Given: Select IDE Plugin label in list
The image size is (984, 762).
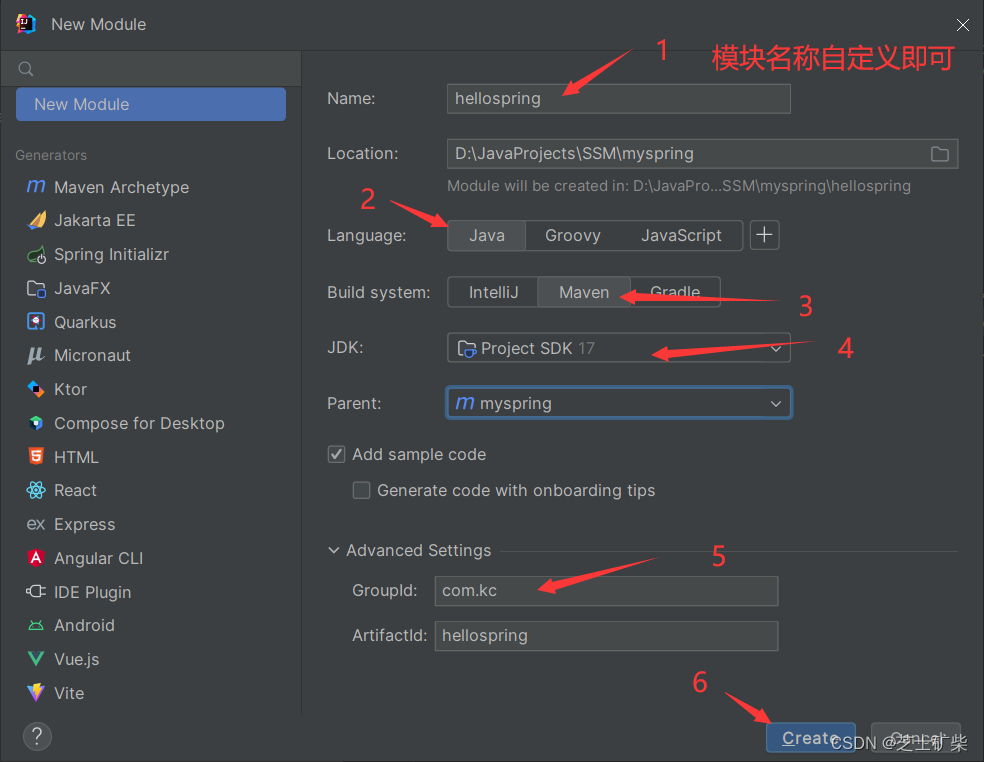Looking at the screenshot, I should point(92,592).
